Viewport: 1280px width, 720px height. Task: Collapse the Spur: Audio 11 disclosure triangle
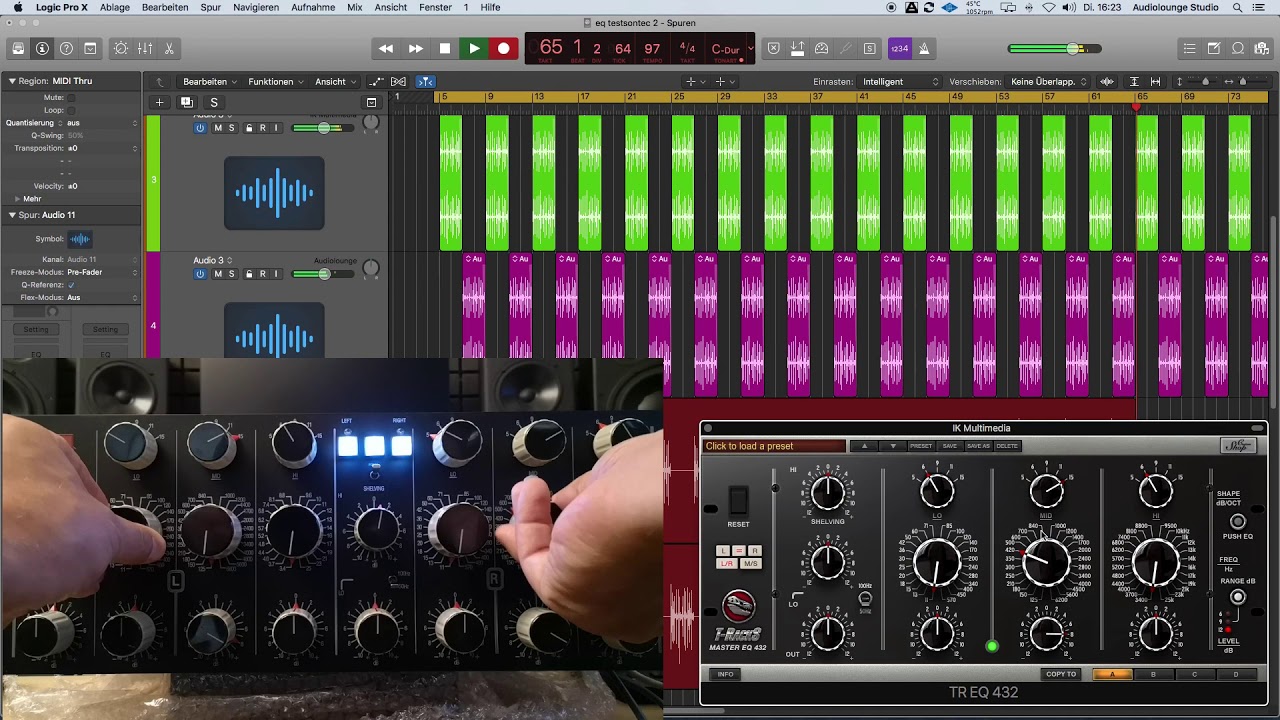(x=12, y=215)
